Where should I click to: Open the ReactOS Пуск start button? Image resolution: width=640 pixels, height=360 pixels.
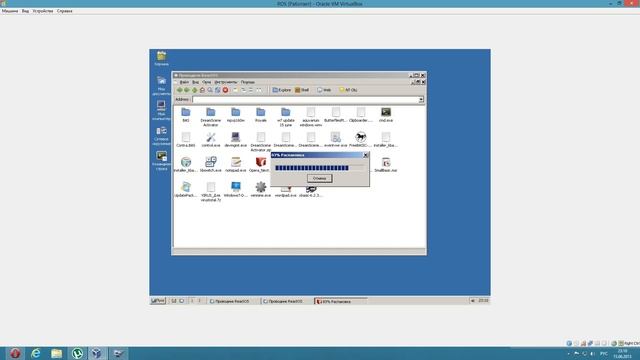tap(158, 301)
